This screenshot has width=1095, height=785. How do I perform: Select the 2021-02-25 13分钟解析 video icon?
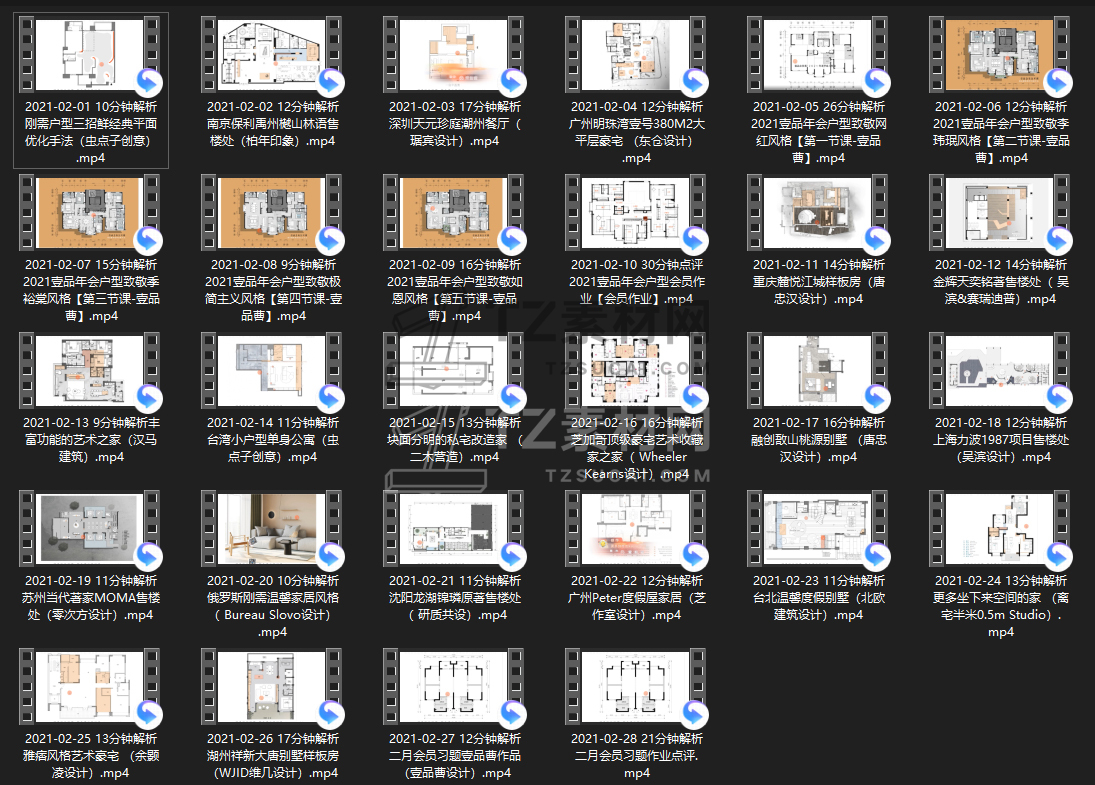[90, 686]
